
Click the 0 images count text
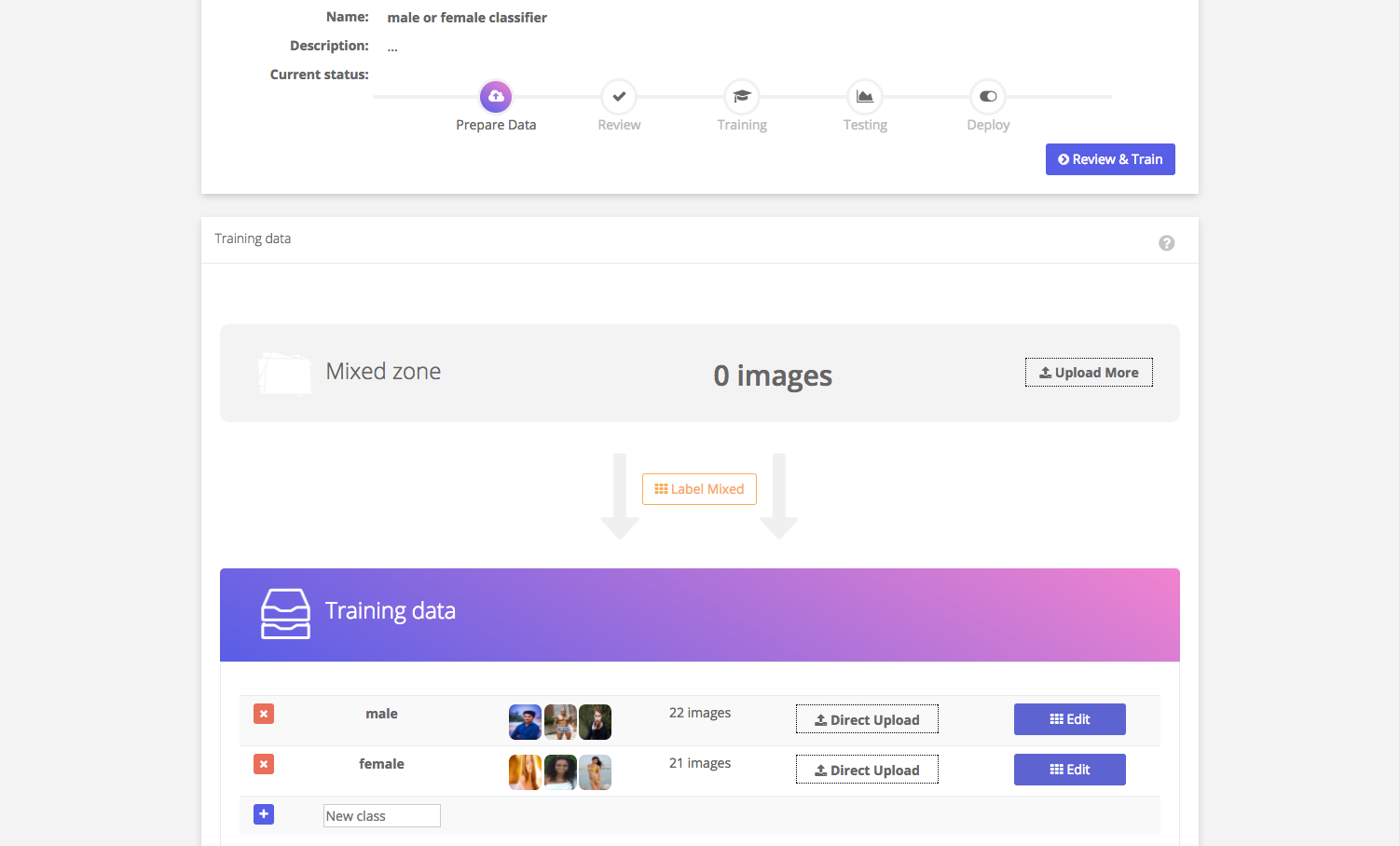(773, 375)
